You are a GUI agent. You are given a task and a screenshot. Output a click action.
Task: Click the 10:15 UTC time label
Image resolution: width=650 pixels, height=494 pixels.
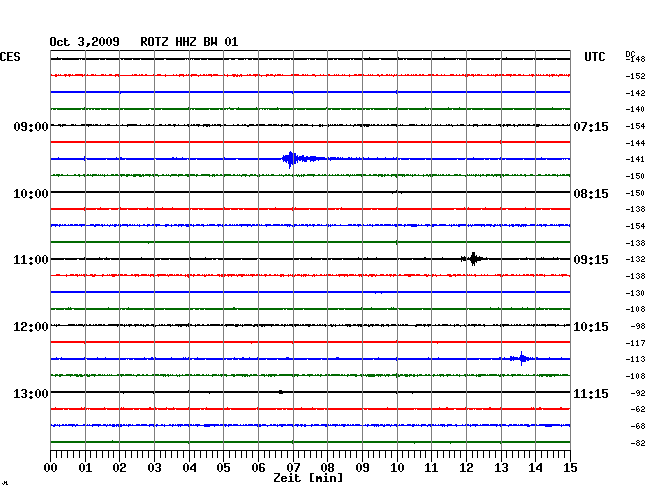591,327
